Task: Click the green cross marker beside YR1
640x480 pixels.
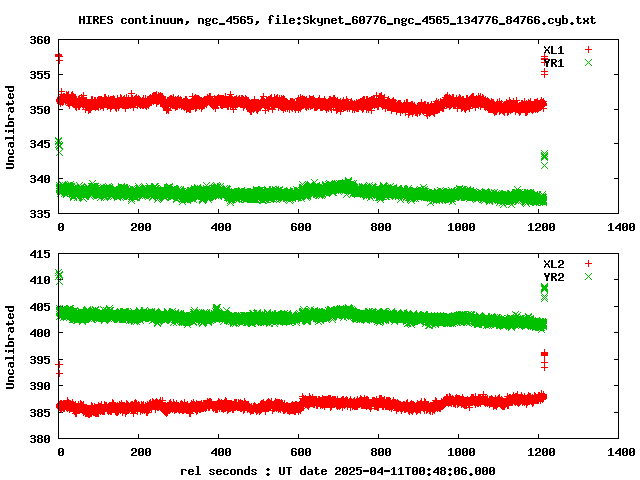Action: [x=588, y=62]
